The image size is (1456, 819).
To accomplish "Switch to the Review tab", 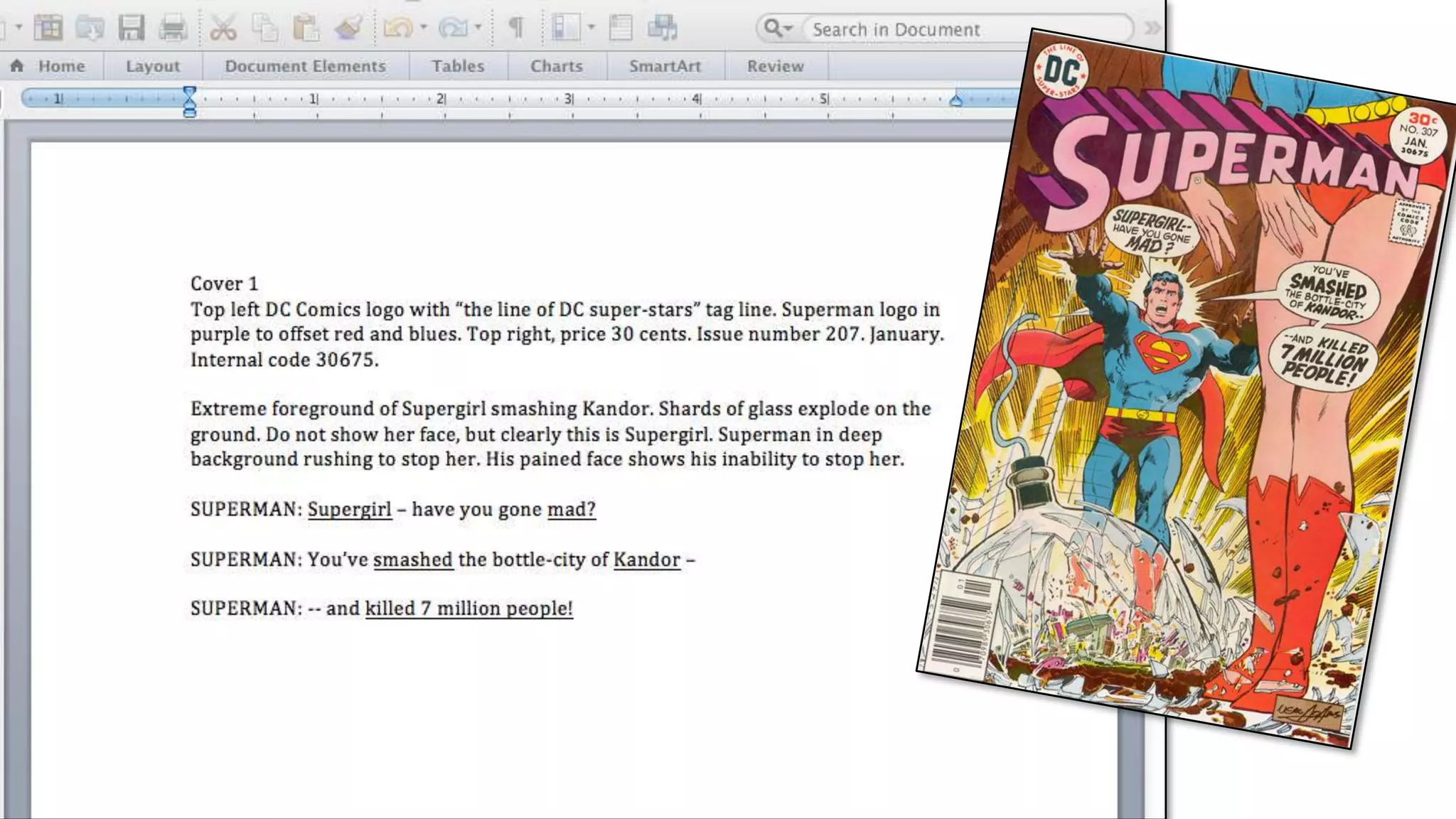I will (775, 66).
